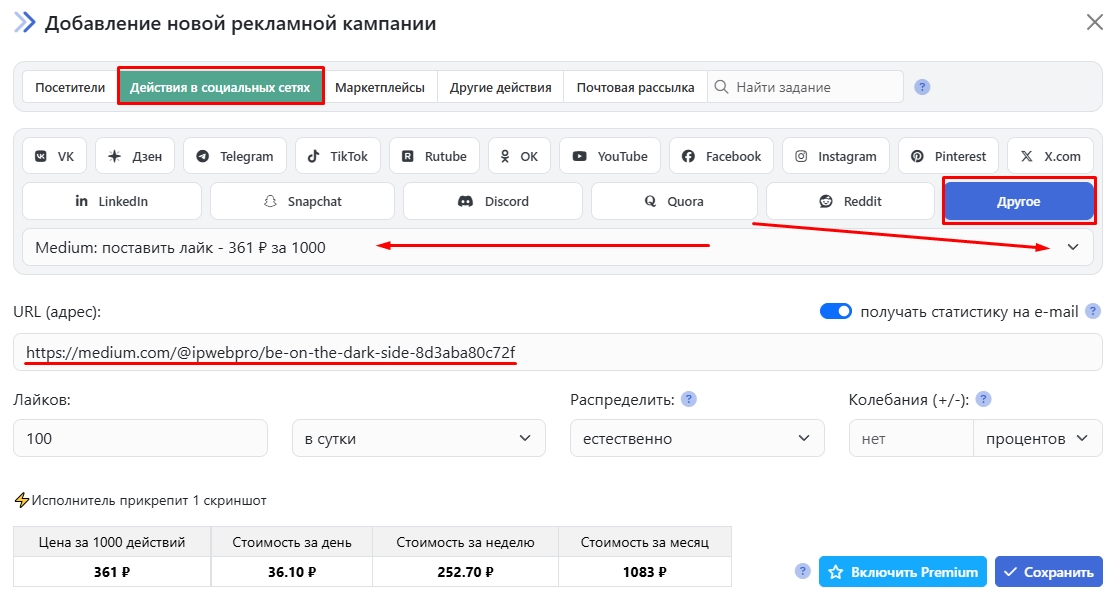Screen dimensions: 1118x596
Task: Open the 'в сутки' period dropdown
Action: 418,438
